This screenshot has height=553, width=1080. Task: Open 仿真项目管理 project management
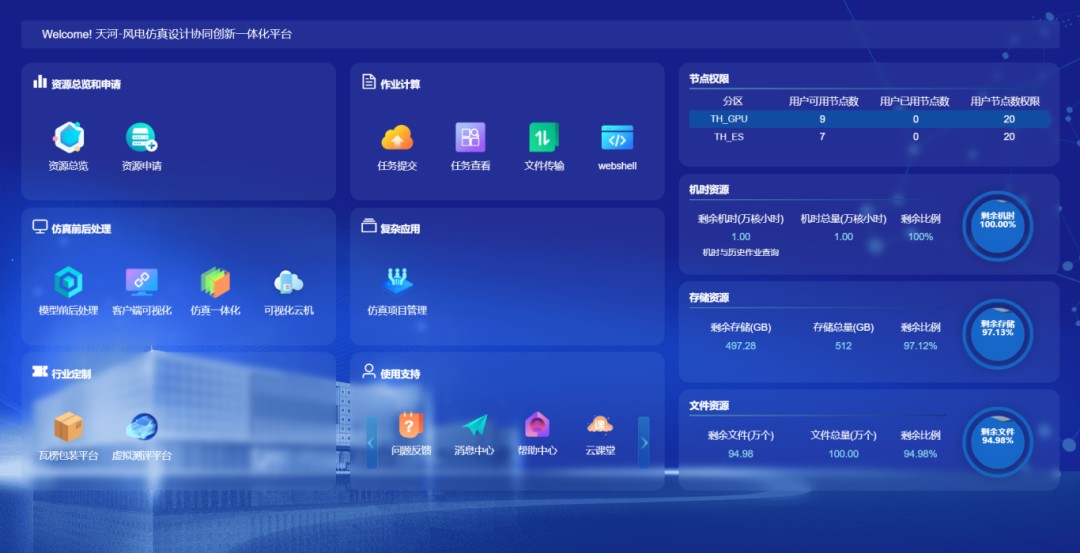point(397,283)
